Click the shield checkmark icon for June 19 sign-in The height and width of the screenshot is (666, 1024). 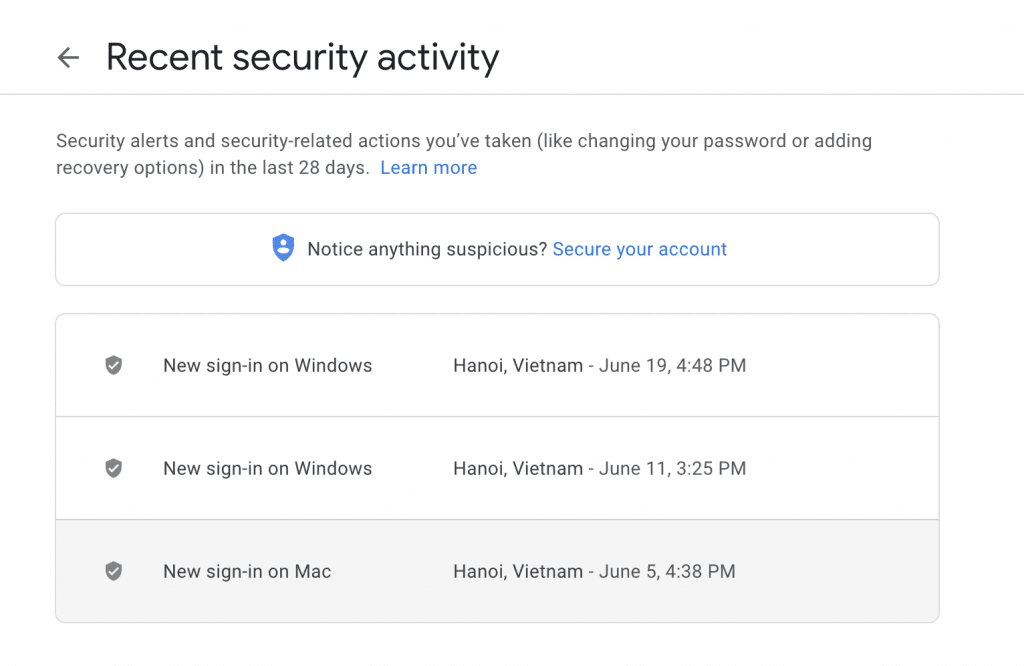click(x=114, y=365)
